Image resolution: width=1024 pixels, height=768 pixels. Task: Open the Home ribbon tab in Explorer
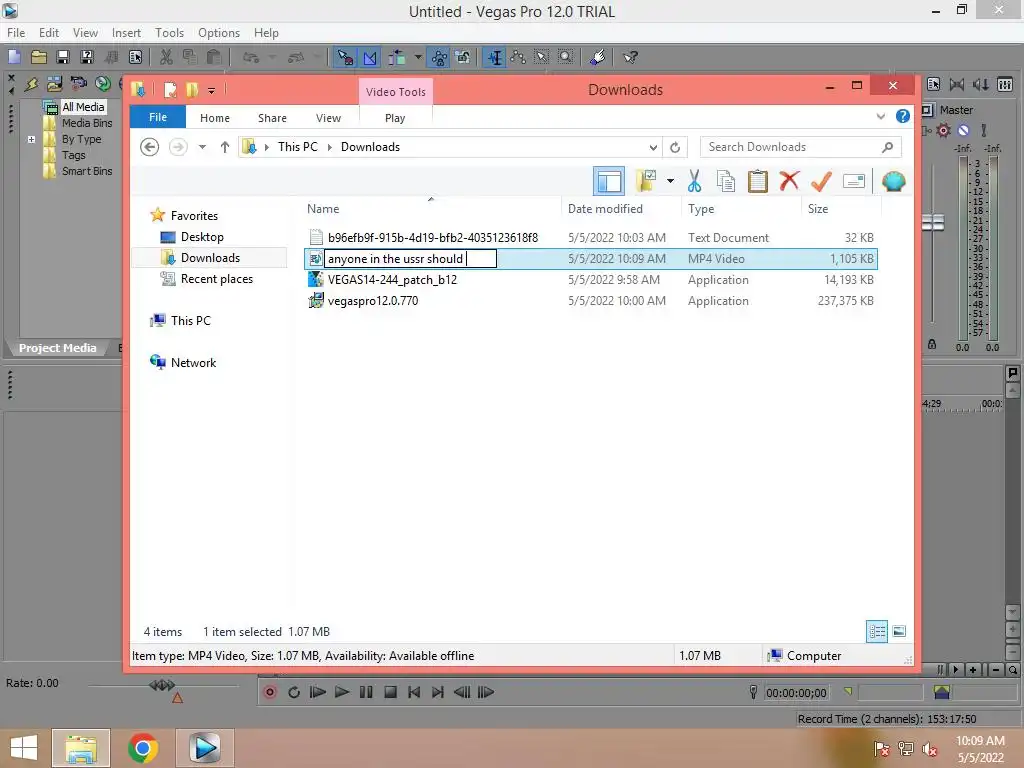(215, 118)
